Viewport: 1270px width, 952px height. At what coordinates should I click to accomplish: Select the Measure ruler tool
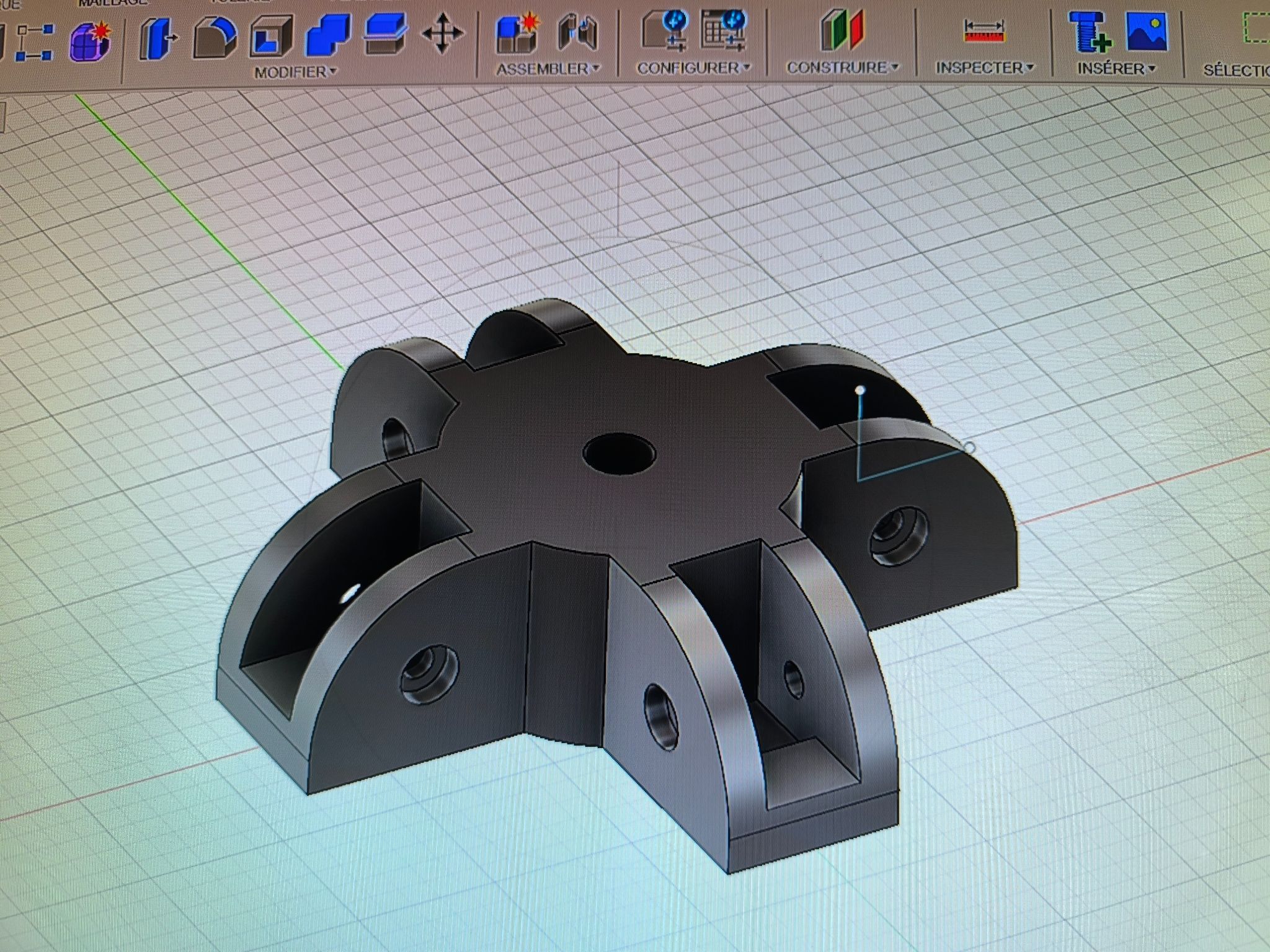[984, 30]
